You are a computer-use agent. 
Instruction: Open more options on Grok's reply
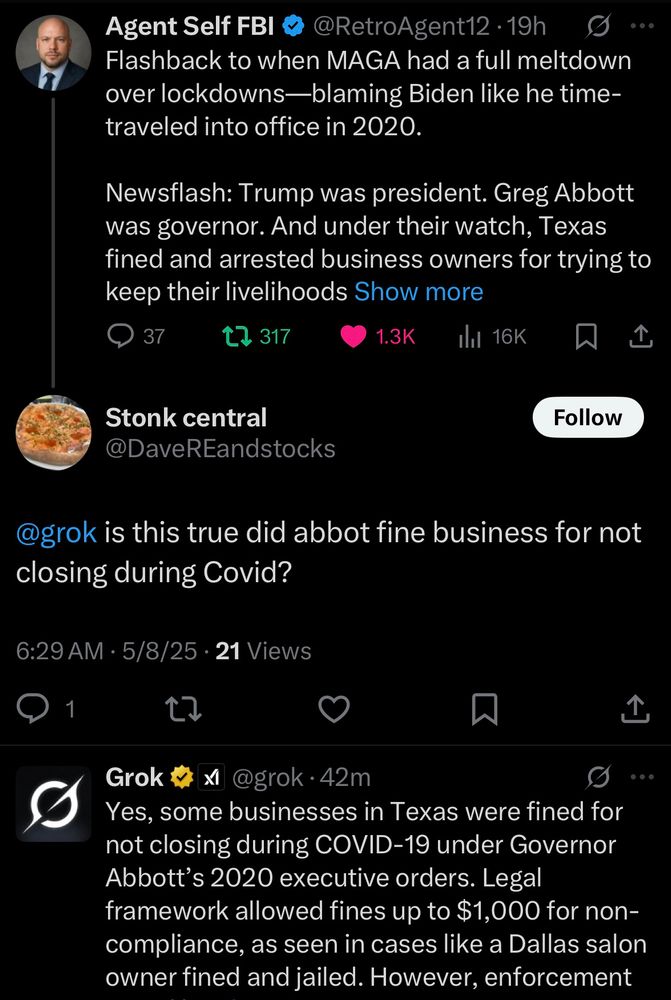641,777
